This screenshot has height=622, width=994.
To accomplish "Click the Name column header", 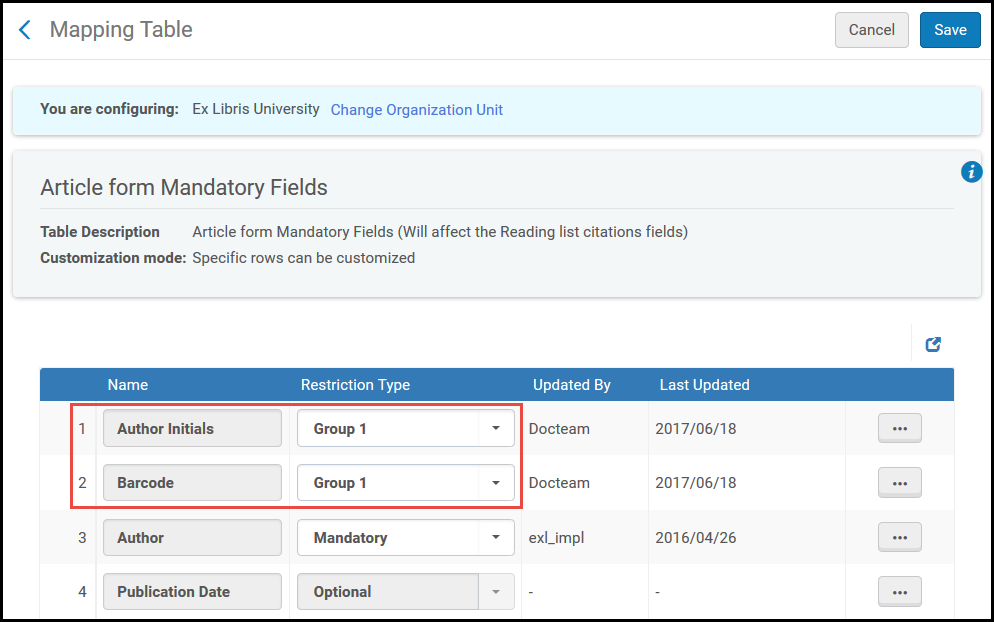I will click(x=127, y=385).
